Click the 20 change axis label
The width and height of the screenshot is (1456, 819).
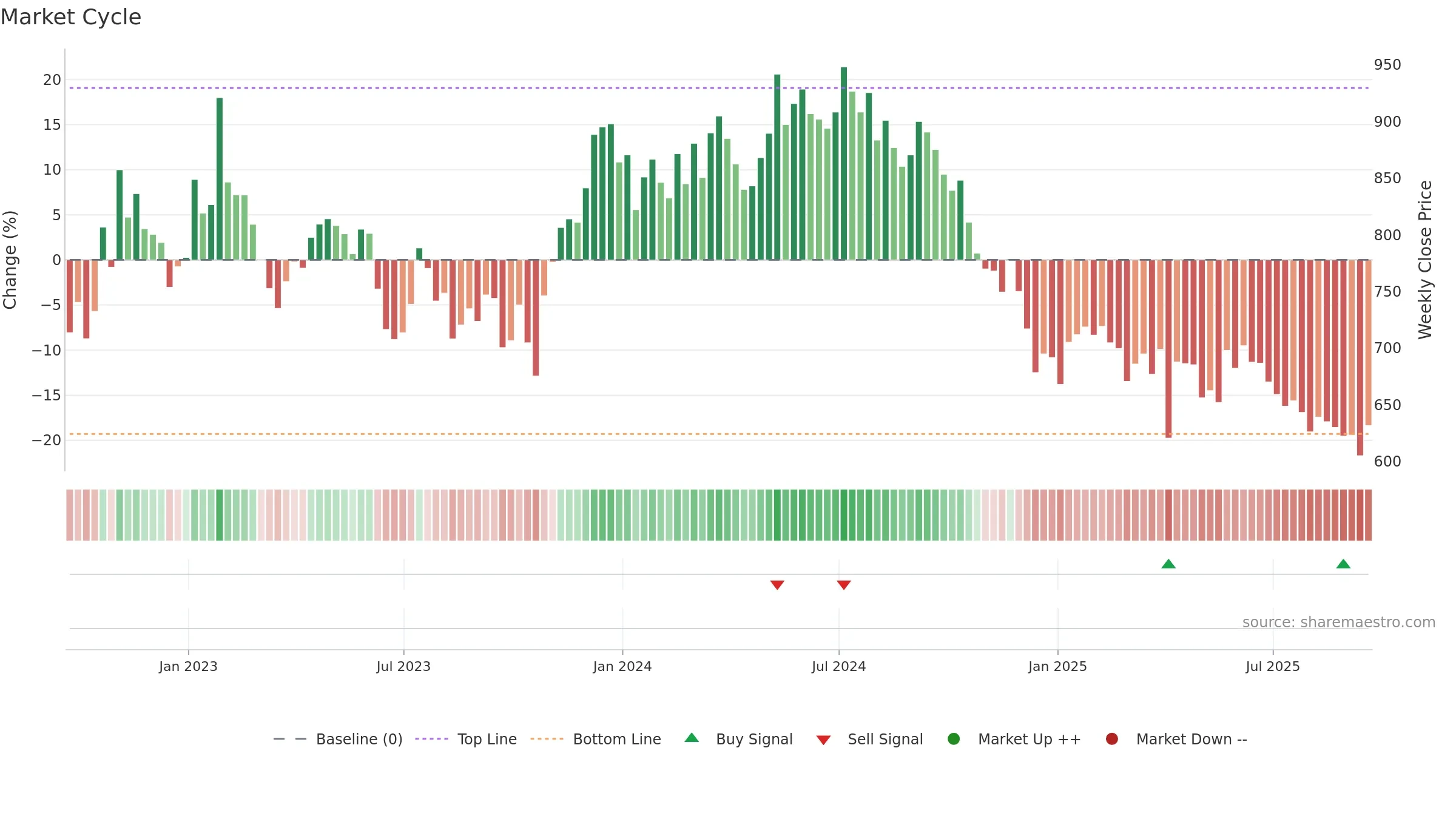pyautogui.click(x=52, y=80)
